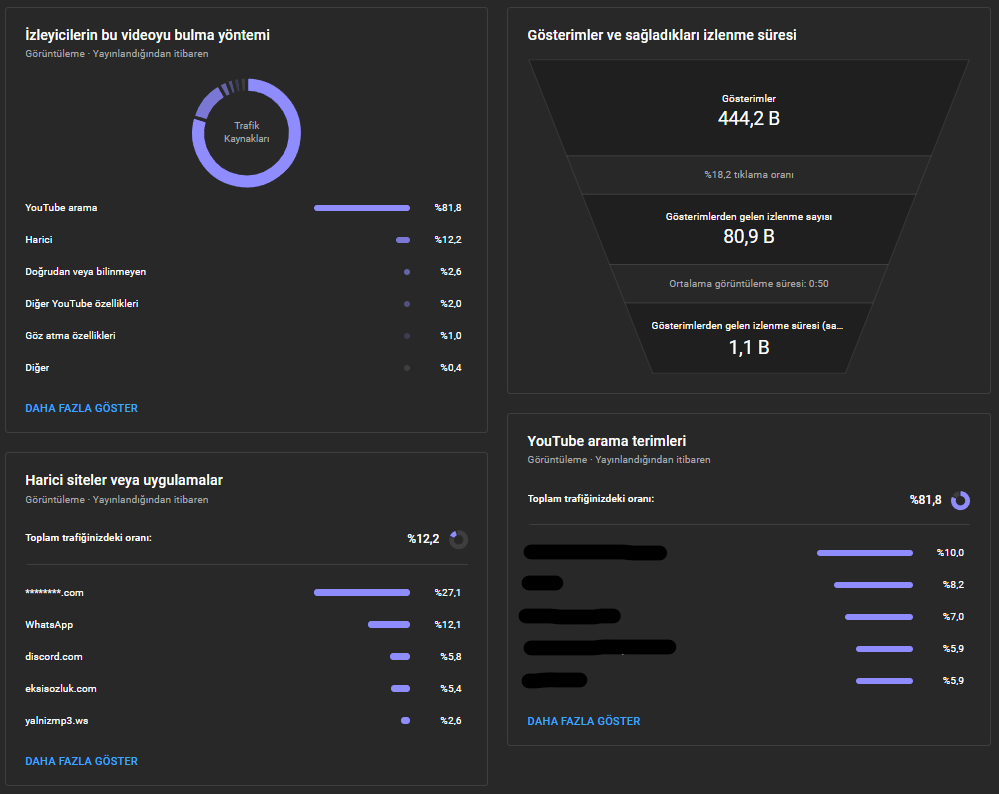
Task: Select the eksisozluk.com external source row
Action: click(243, 688)
